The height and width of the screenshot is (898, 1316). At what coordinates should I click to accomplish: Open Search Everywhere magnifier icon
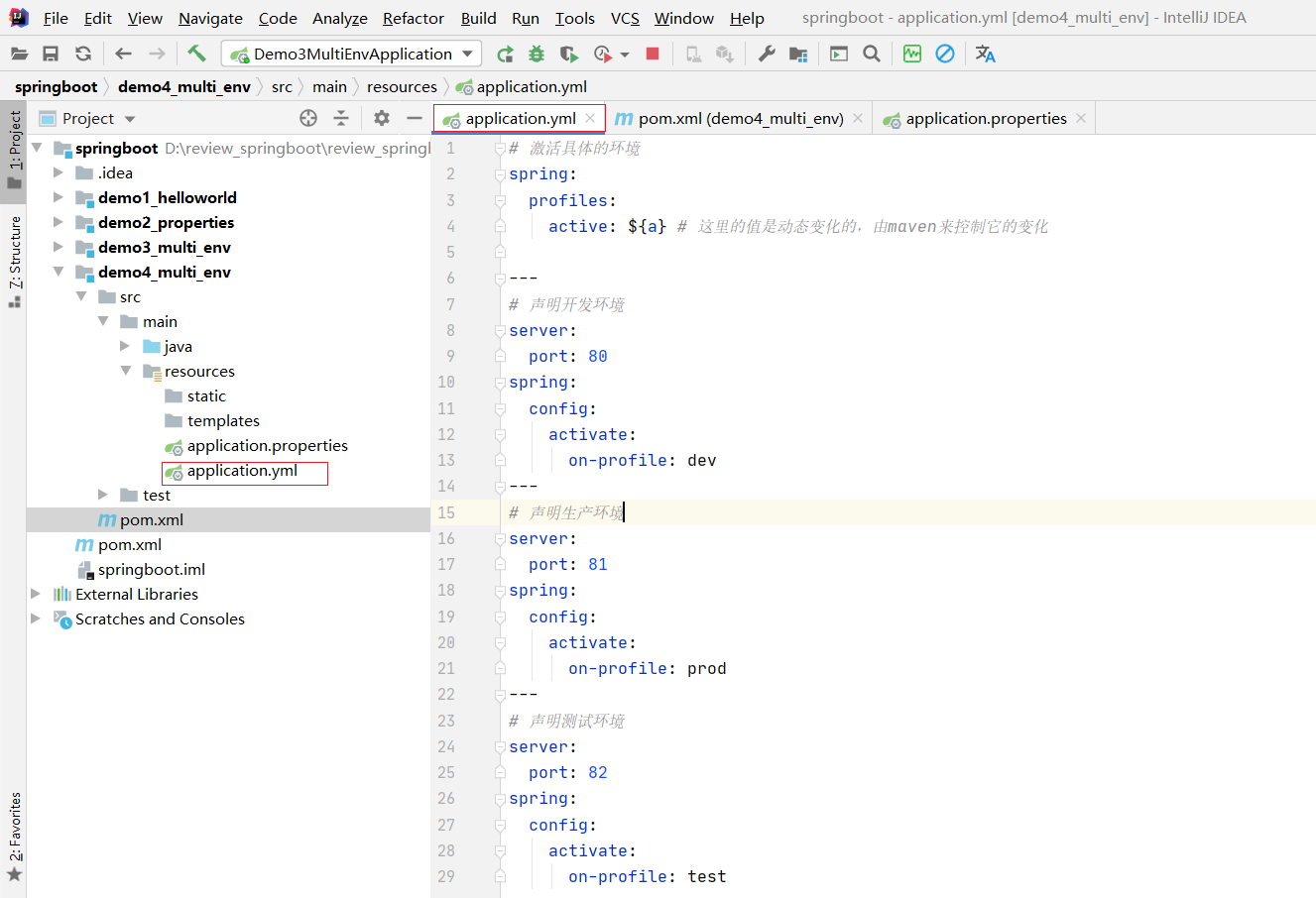pos(872,54)
